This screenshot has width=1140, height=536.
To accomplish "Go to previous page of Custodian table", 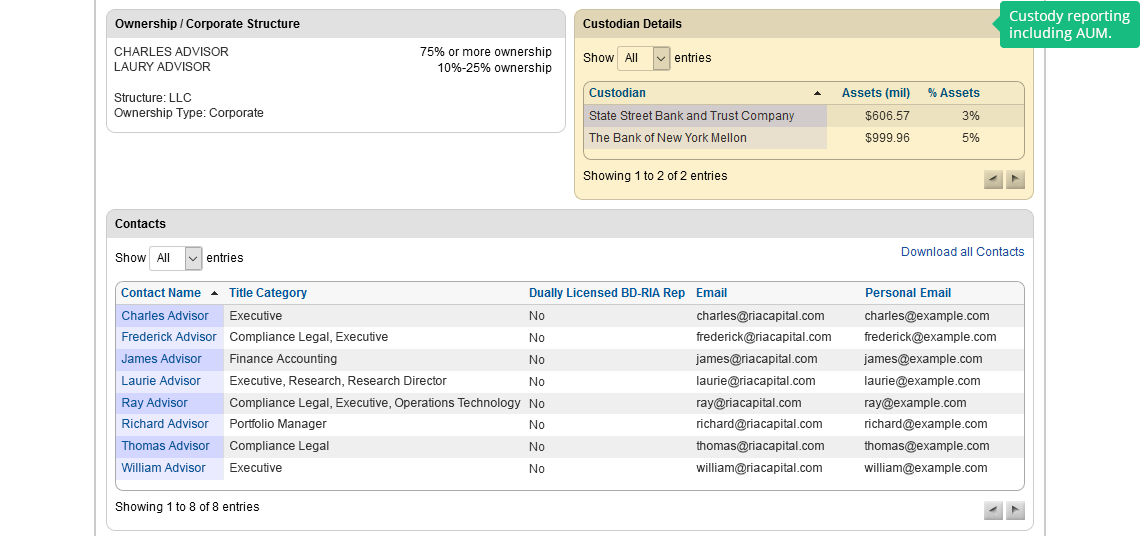I will point(993,179).
